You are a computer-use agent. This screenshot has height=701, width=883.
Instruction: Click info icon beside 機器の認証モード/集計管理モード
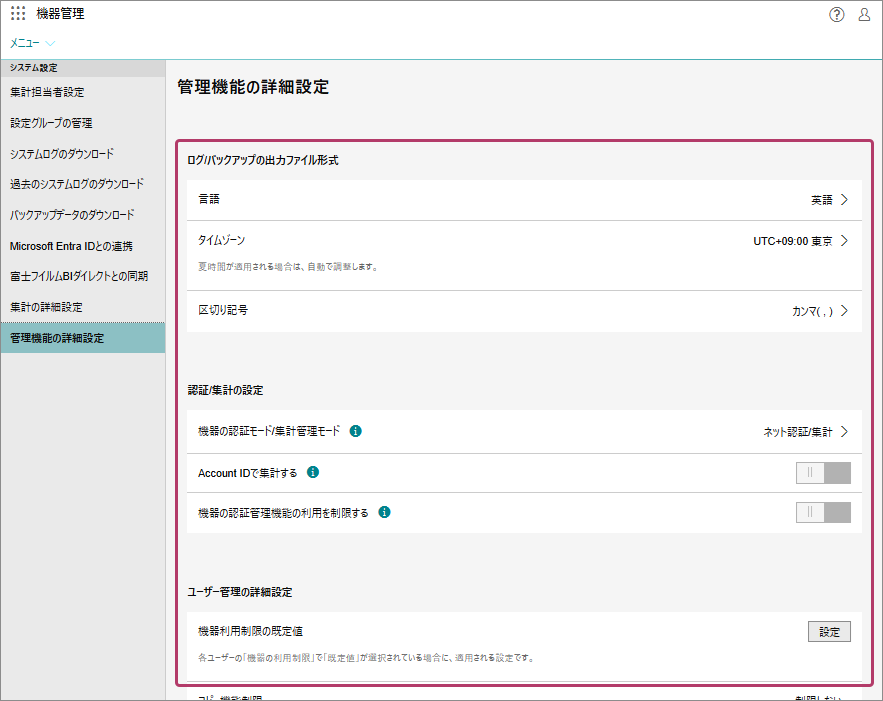pyautogui.click(x=356, y=432)
